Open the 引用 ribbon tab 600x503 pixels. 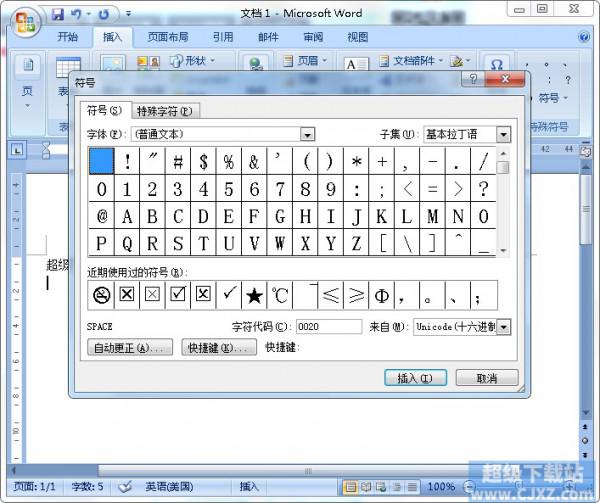coord(223,37)
